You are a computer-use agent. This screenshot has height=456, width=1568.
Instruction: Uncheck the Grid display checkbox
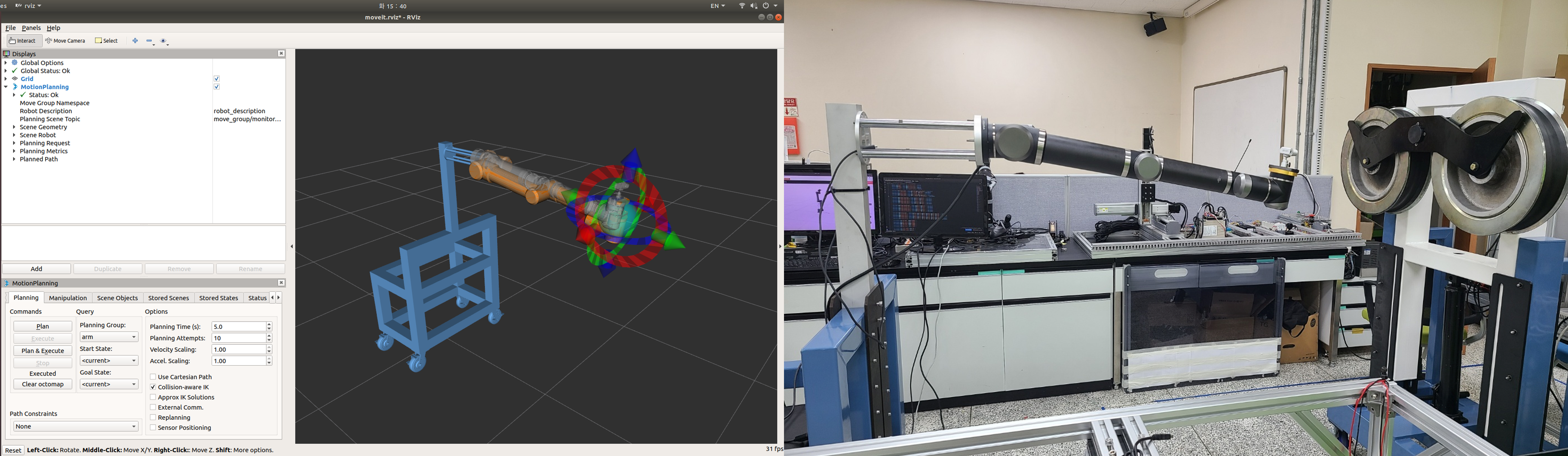pos(217,79)
